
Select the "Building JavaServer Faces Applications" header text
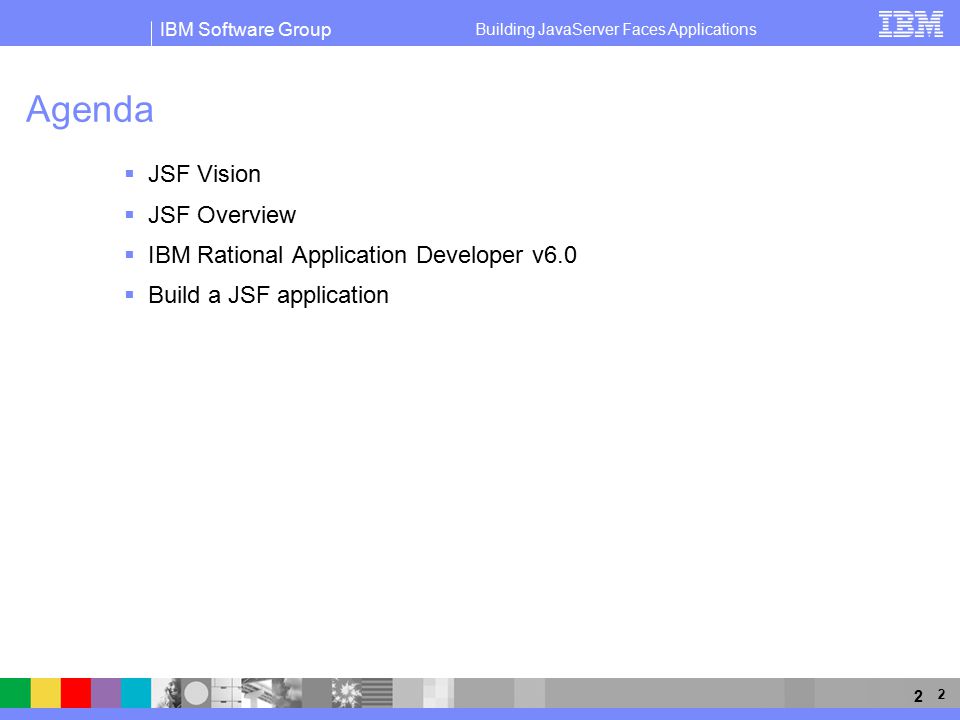pyautogui.click(x=616, y=29)
